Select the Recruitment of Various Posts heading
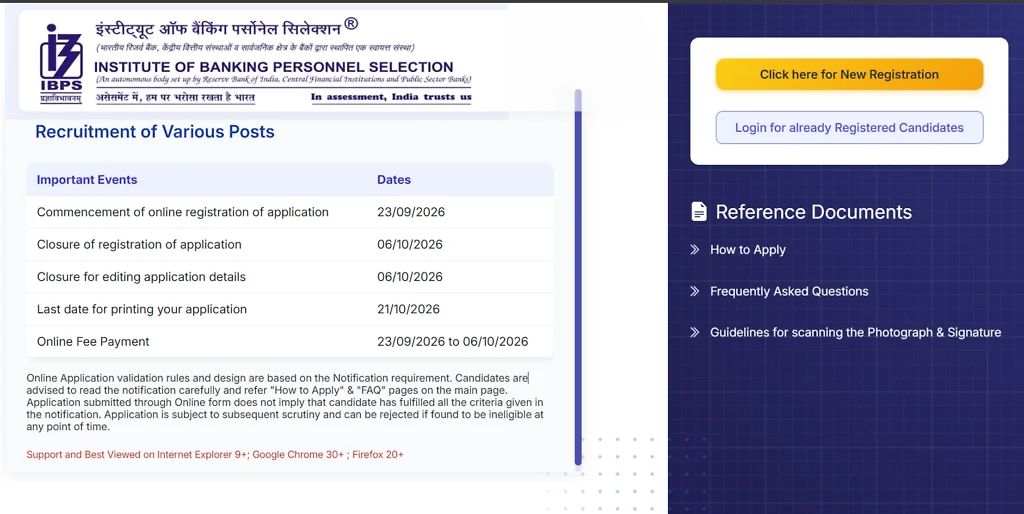 (x=155, y=132)
